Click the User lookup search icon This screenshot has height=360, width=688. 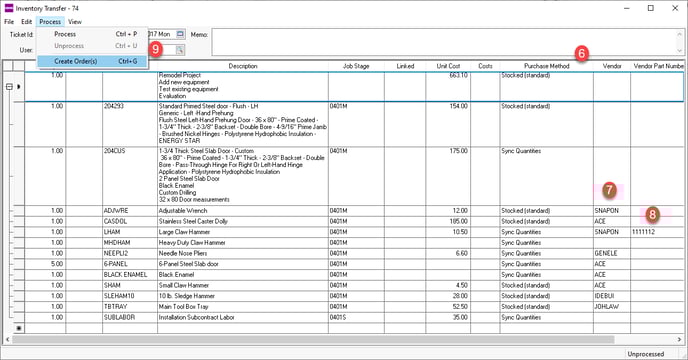pyautogui.click(x=180, y=50)
